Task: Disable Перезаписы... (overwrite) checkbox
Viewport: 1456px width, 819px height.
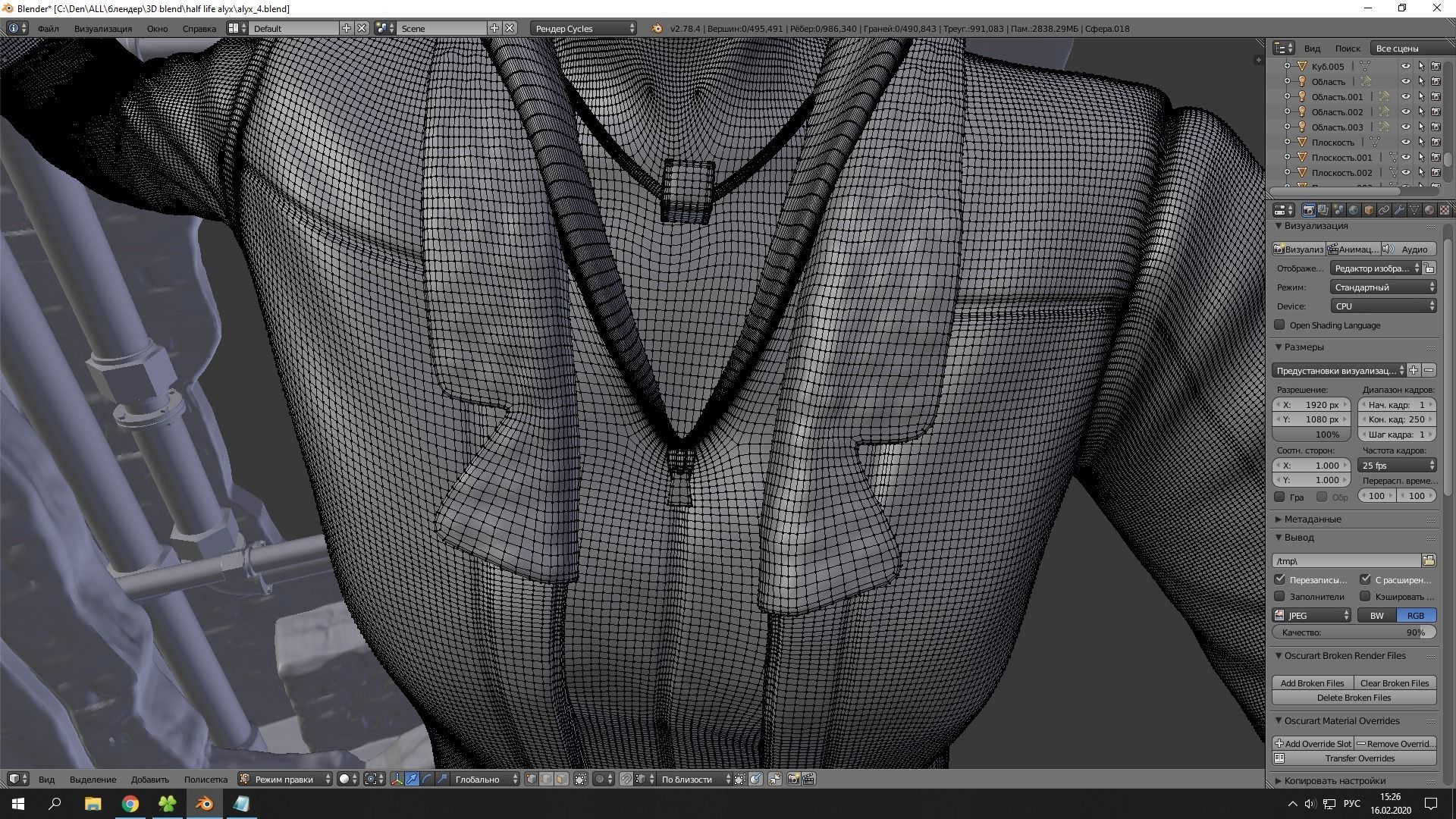Action: coord(1280,579)
